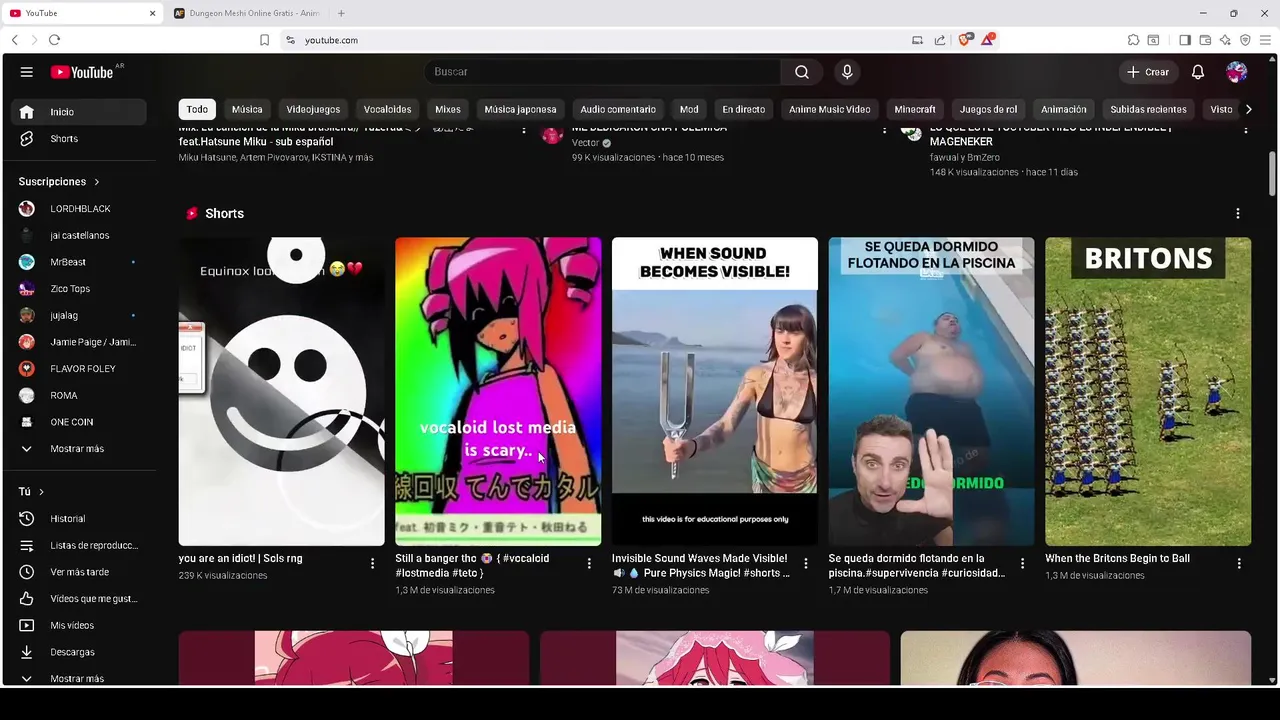1280x720 pixels.
Task: Click the Vector channel name link
Action: tap(585, 143)
